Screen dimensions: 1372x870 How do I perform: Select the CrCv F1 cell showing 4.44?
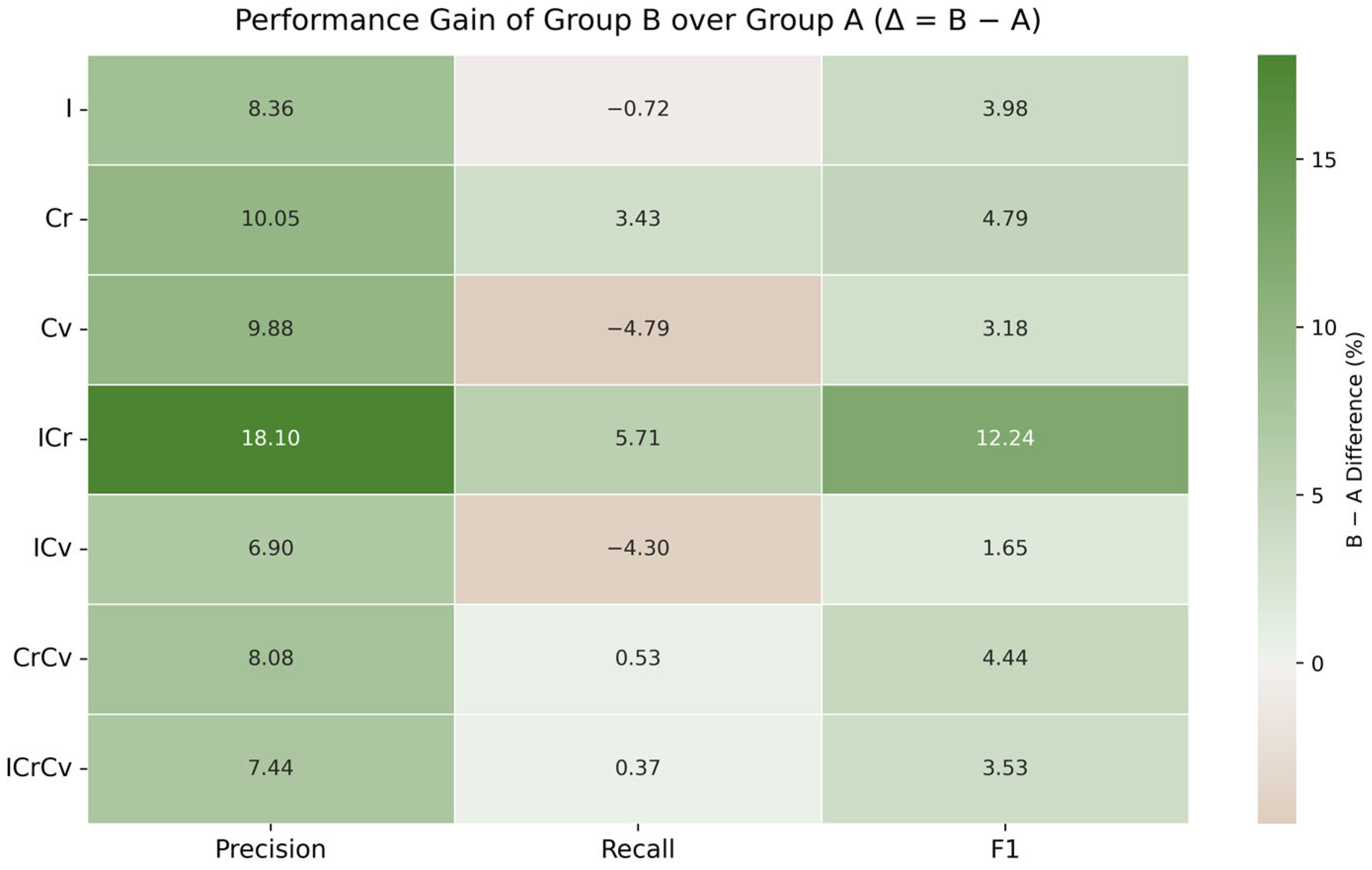1004,658
